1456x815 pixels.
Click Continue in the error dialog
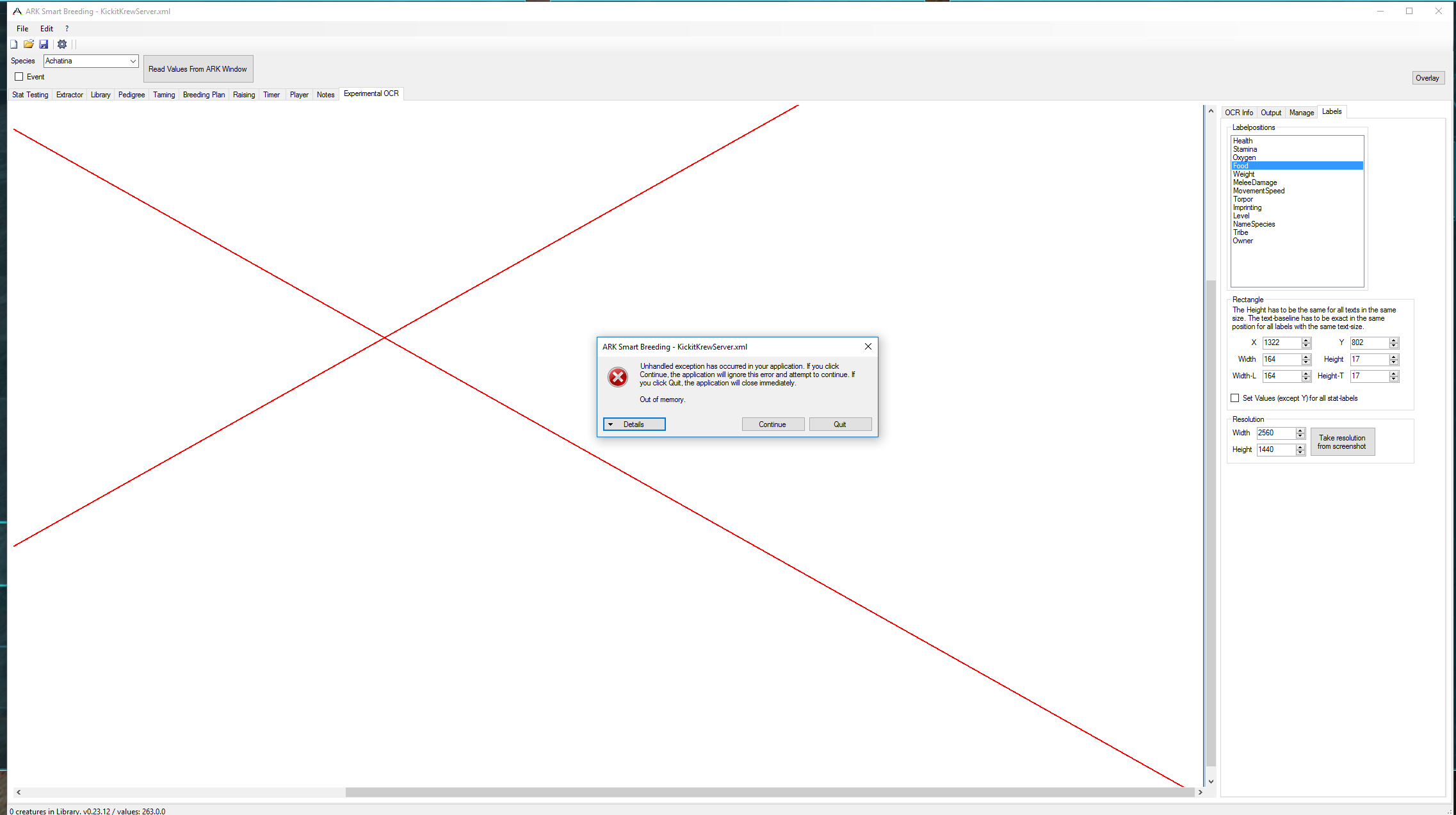click(x=773, y=424)
